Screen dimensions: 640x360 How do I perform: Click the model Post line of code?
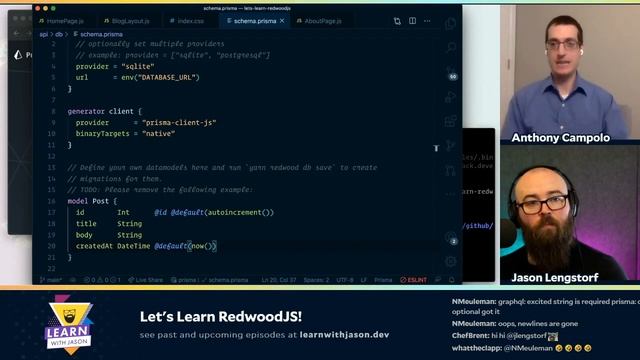[x=92, y=201]
